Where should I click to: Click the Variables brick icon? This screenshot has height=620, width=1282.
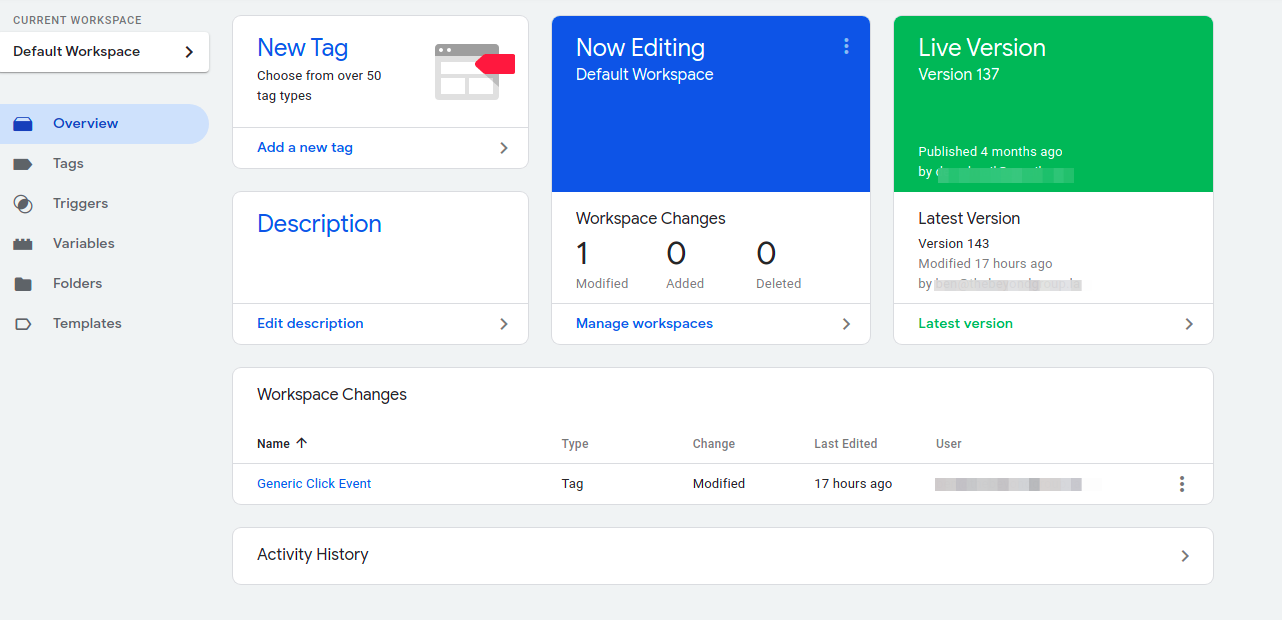23,244
